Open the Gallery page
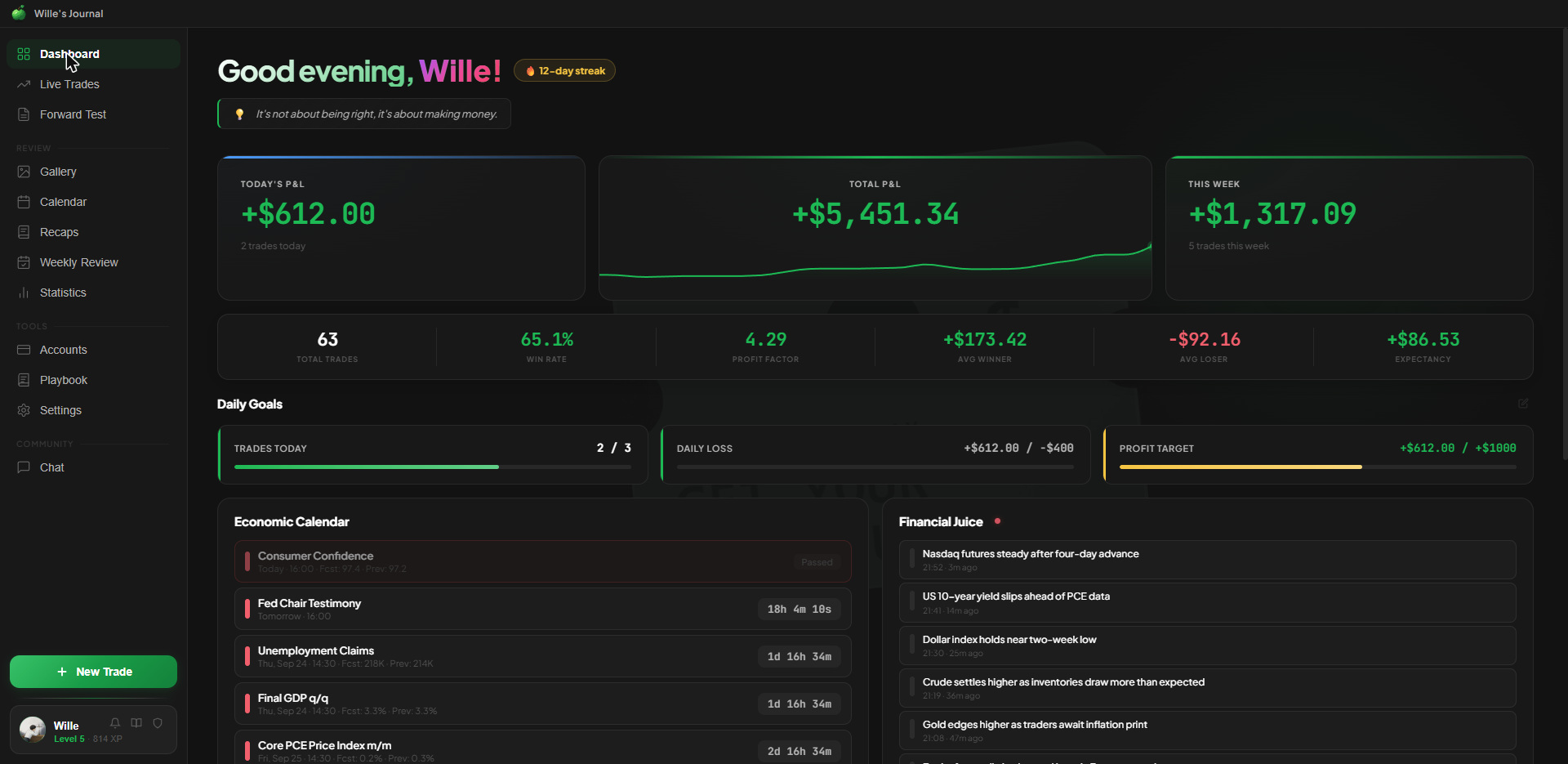 point(93,172)
